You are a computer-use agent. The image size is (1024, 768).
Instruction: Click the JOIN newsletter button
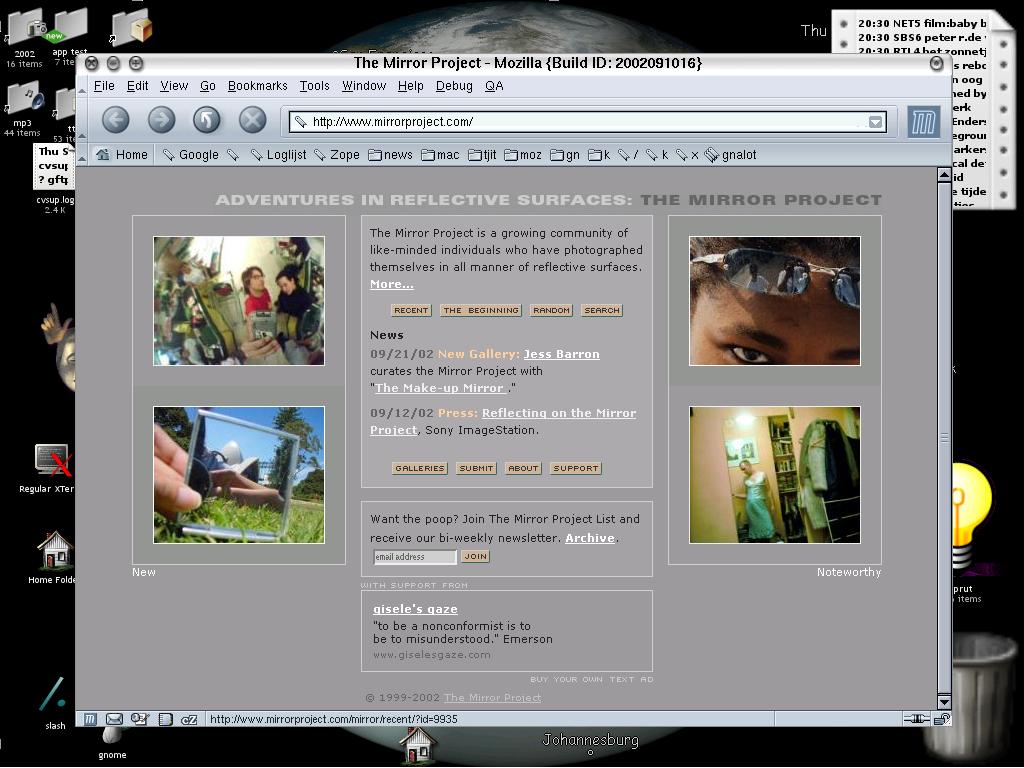pos(475,556)
